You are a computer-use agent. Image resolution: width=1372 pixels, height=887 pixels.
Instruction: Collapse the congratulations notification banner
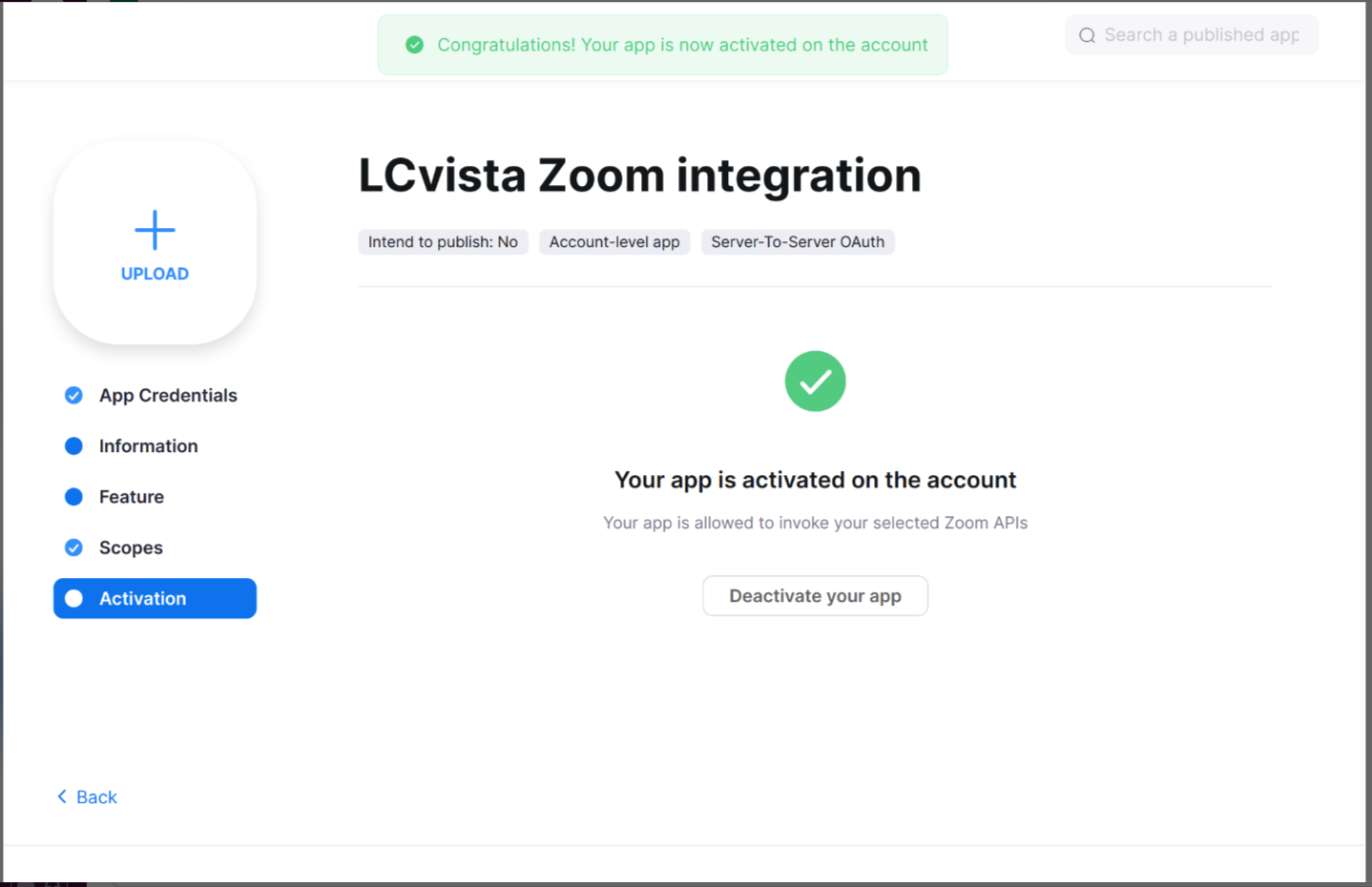(663, 44)
